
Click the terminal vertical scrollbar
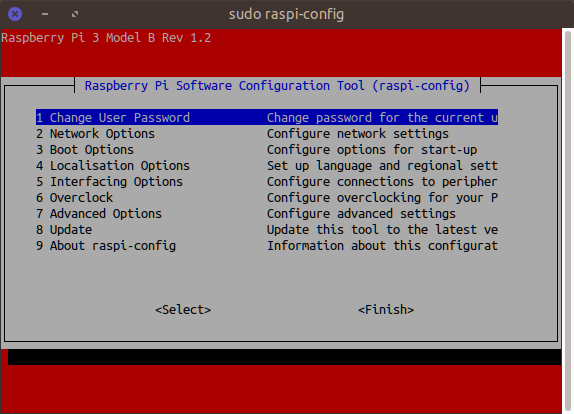[568, 221]
